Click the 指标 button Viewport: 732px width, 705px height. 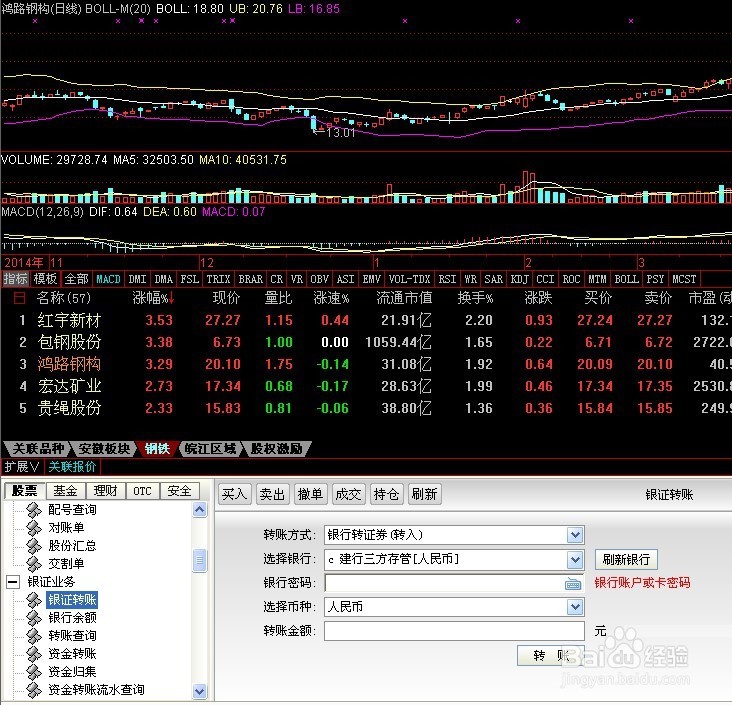click(15, 279)
